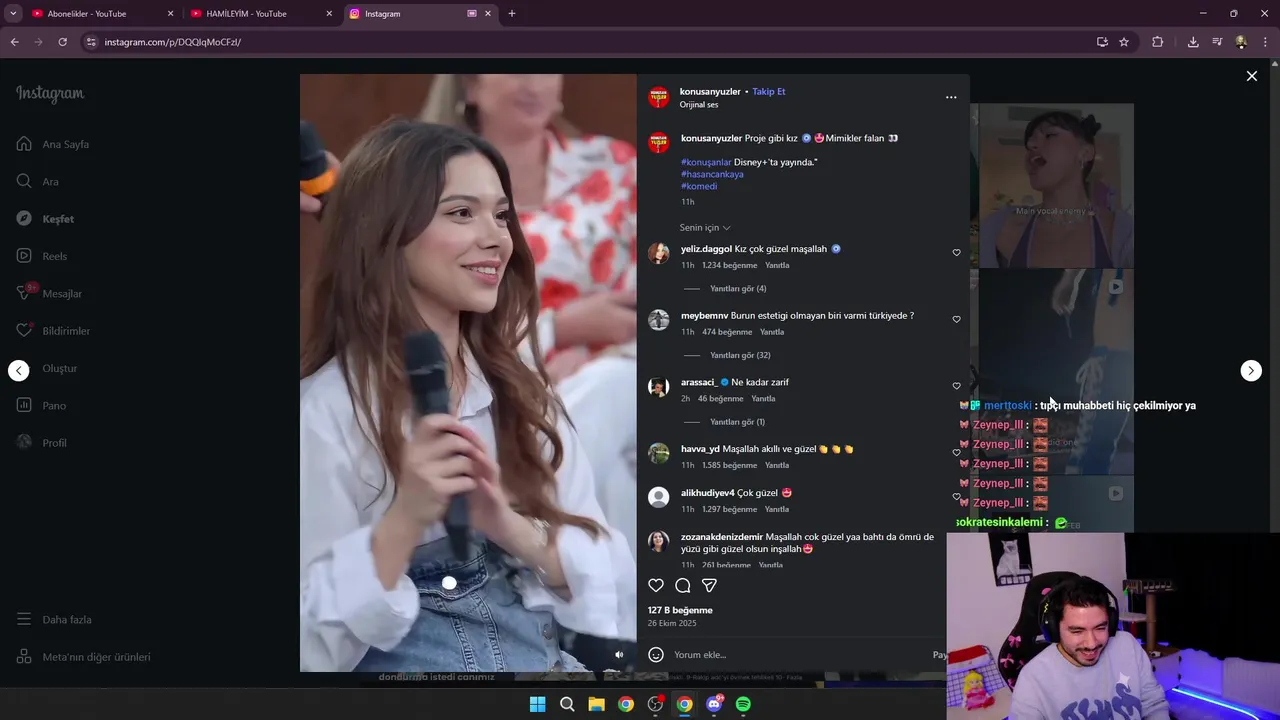
Task: Open the #hasancankaya hashtag
Action: 712,174
